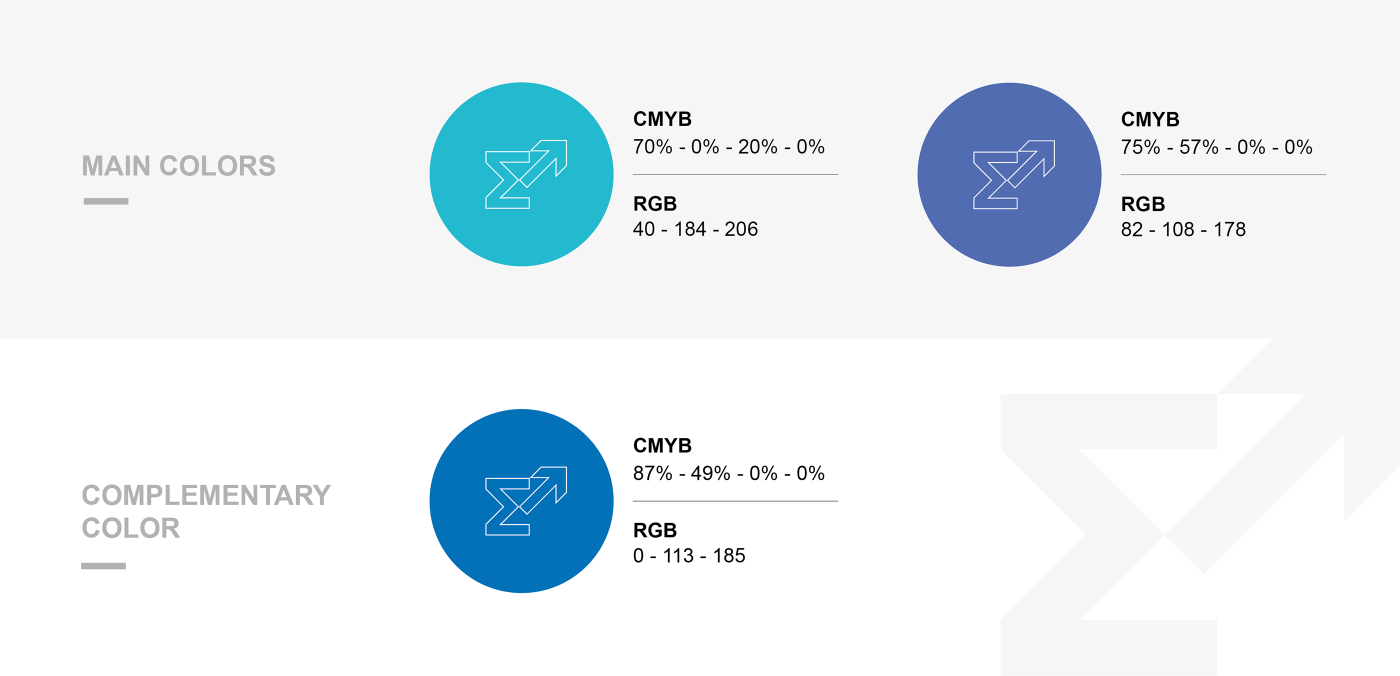The width and height of the screenshot is (1400, 676).
Task: Click the RGB label beside the dark blue circle
Action: pyautogui.click(x=655, y=530)
